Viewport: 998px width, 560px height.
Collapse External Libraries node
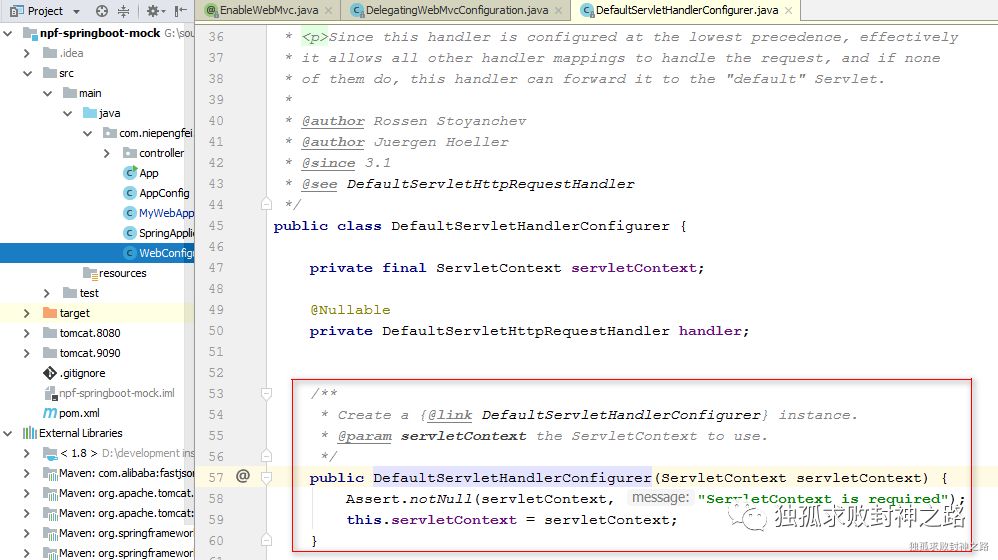pos(8,433)
